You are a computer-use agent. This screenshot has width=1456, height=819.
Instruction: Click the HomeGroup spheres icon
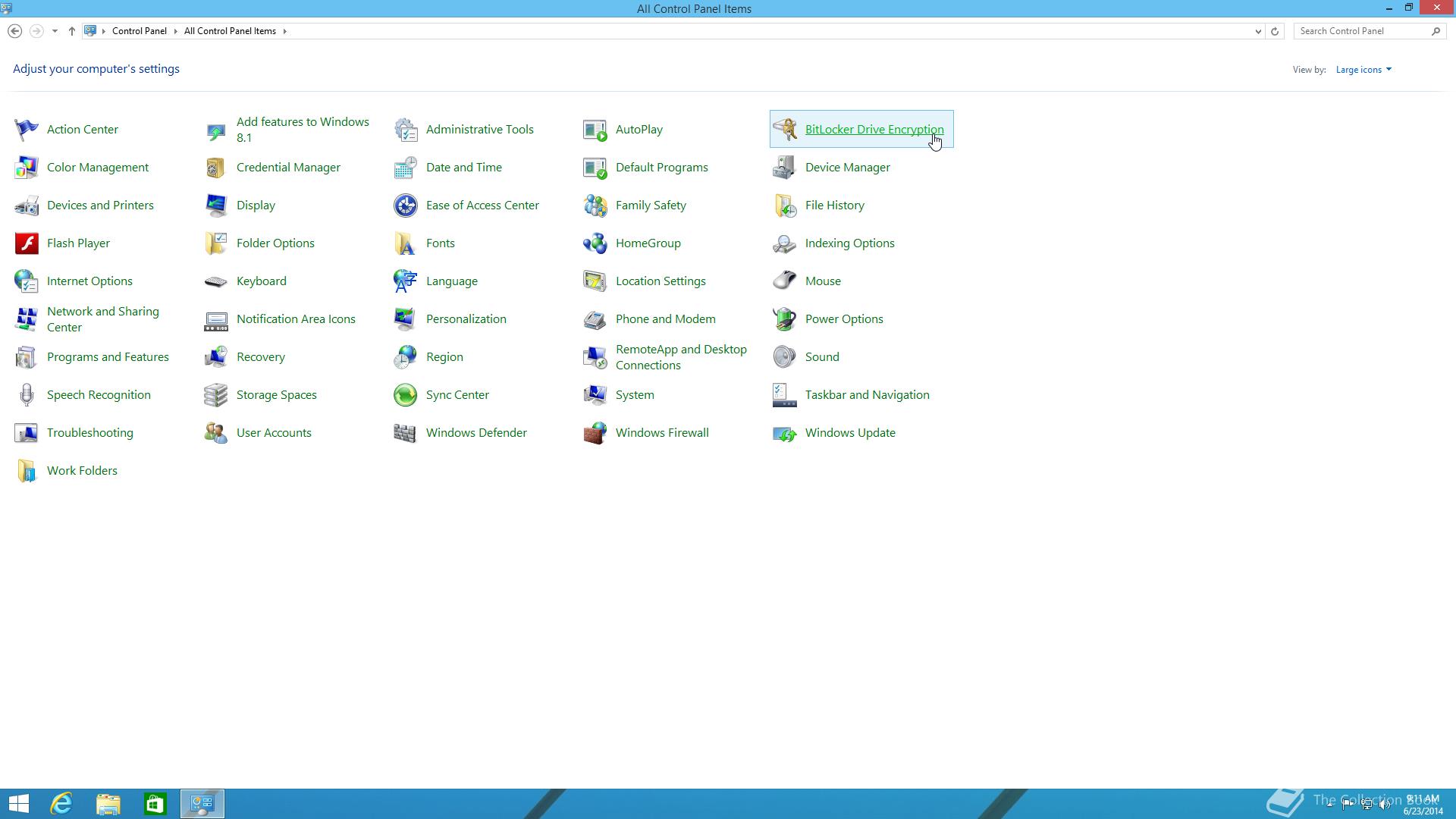point(595,243)
